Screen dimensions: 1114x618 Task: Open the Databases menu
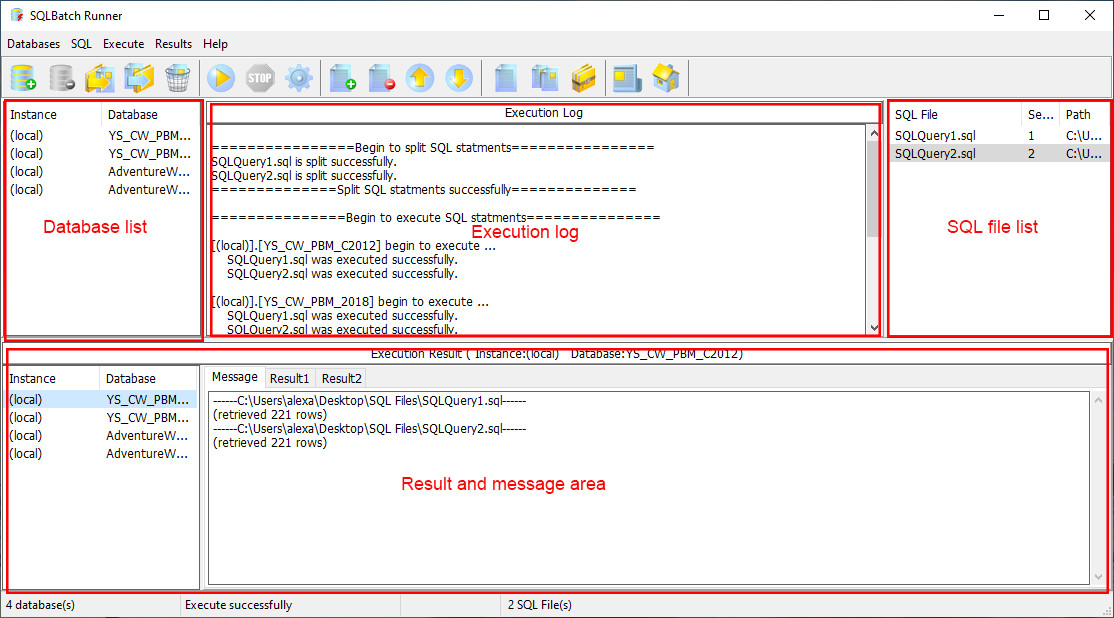tap(33, 44)
